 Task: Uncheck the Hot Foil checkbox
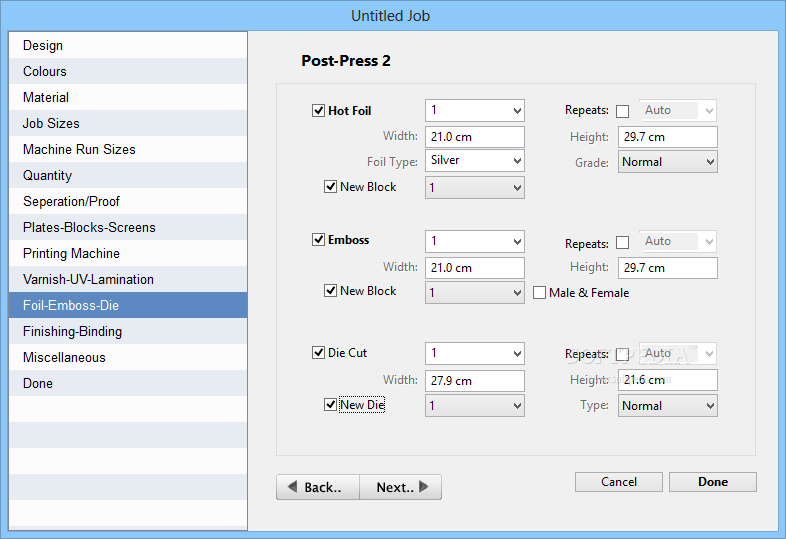pos(318,110)
